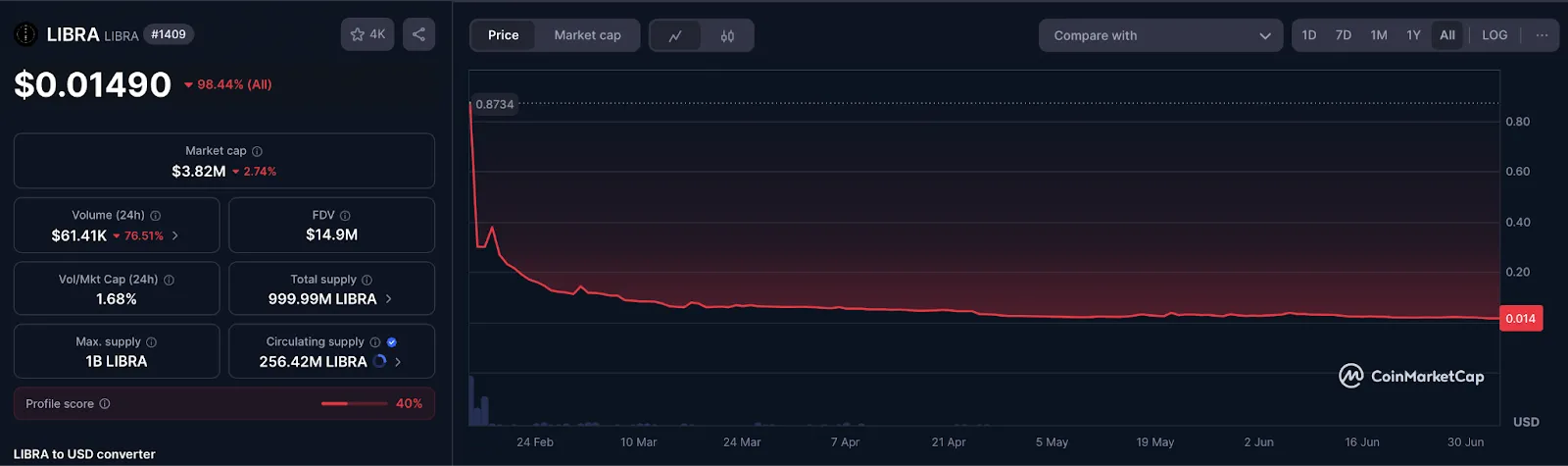Click the 1.68% Vol/Mkt Cap value

(x=117, y=298)
